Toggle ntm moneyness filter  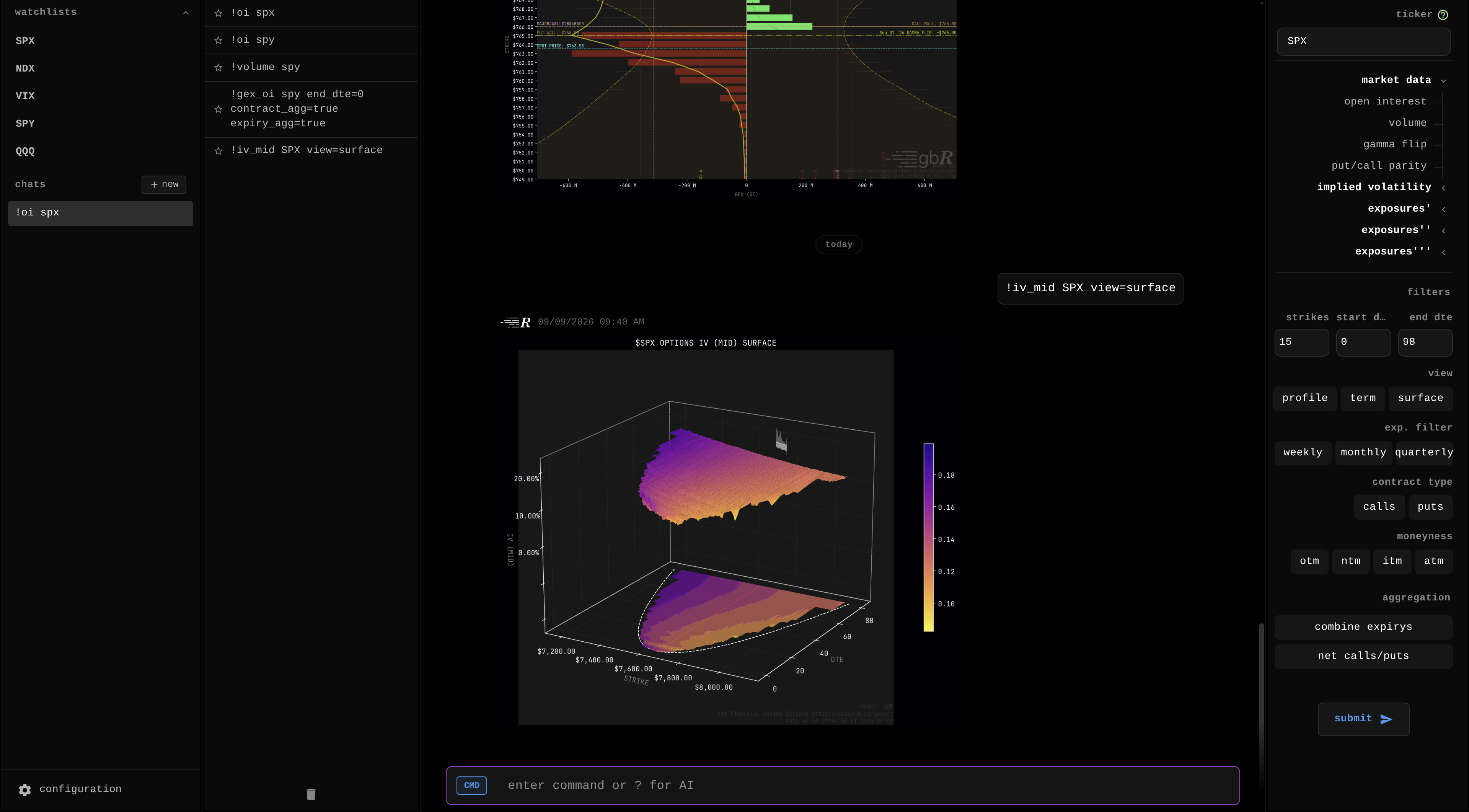(x=1350, y=561)
